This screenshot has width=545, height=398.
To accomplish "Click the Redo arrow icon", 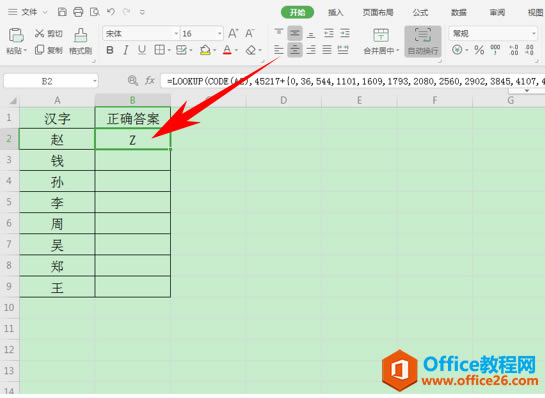I will (x=127, y=12).
